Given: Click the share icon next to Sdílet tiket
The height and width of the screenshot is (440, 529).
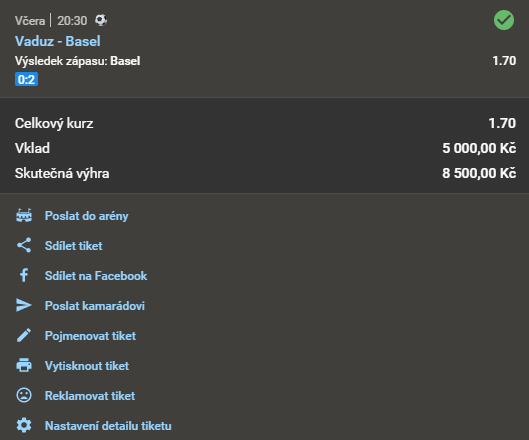Looking at the screenshot, I should [24, 245].
